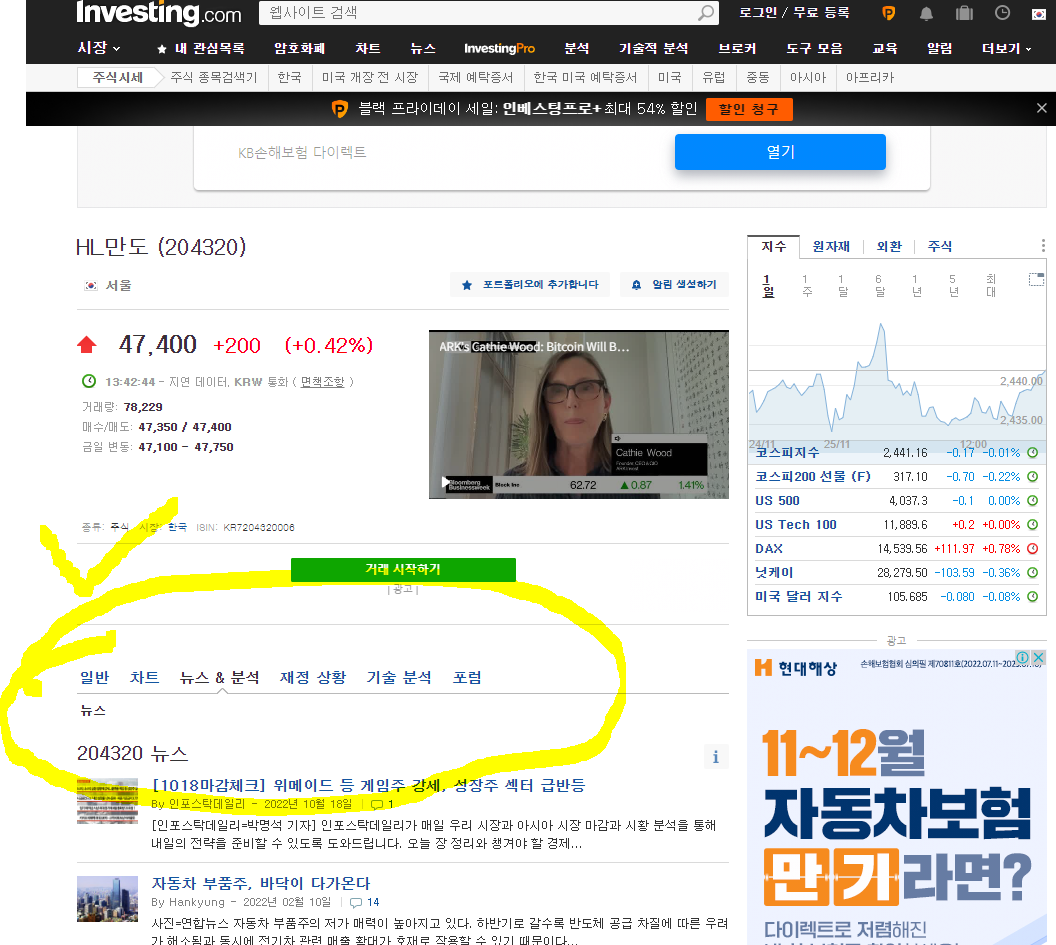Click the search magnifier icon
Image resolution: width=1056 pixels, height=945 pixels.
tap(705, 14)
